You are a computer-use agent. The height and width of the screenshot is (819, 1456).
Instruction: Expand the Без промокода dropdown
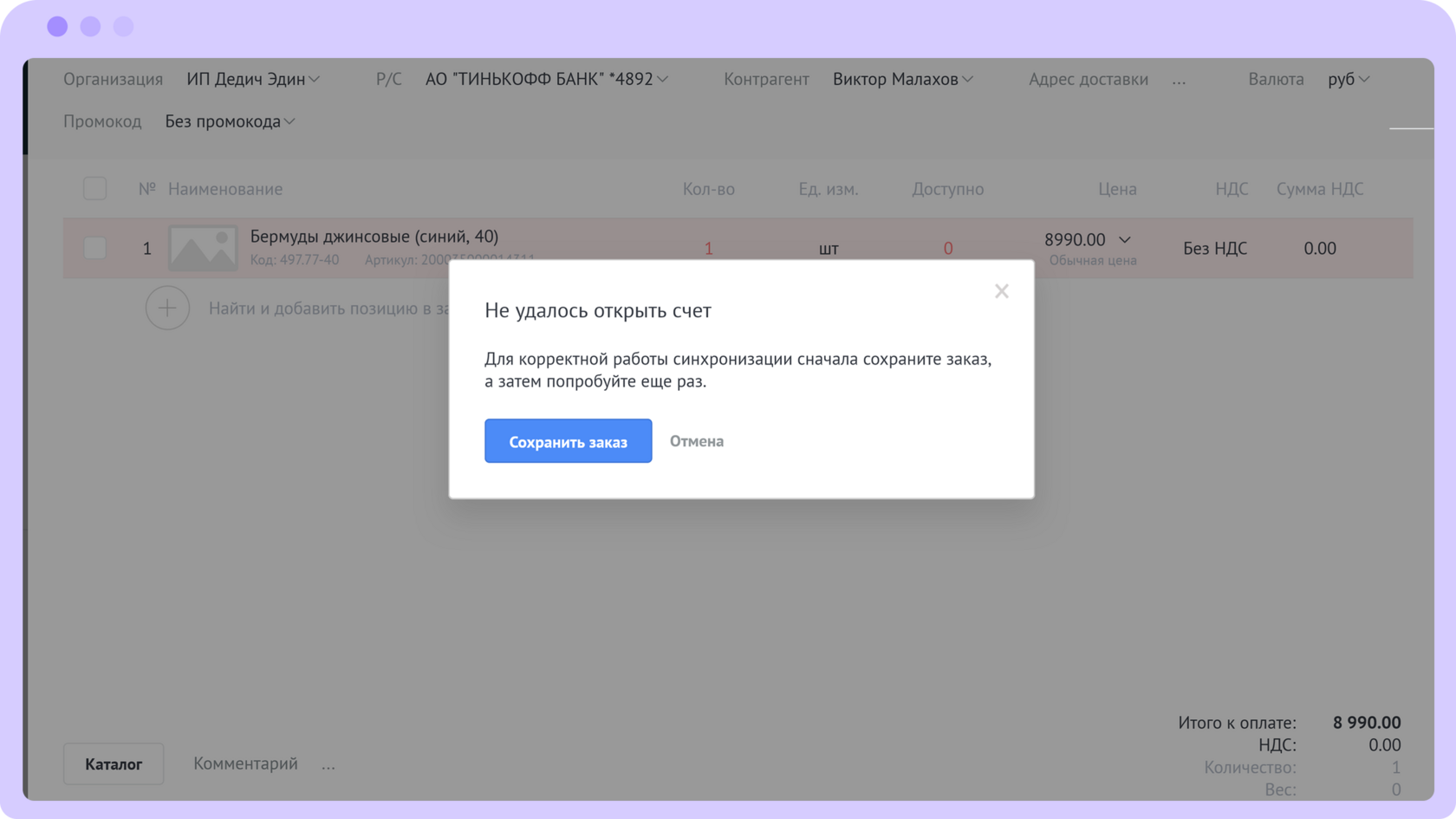pyautogui.click(x=230, y=121)
